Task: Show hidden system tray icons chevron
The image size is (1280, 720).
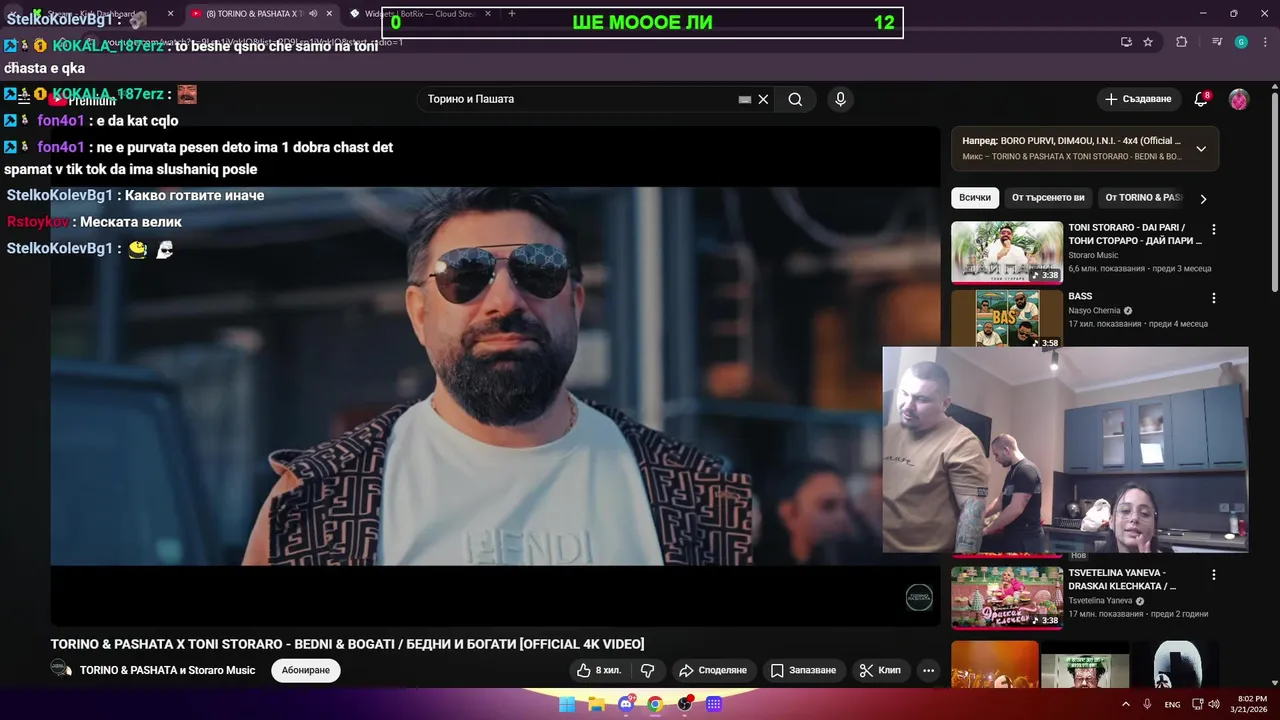Action: [x=1126, y=704]
